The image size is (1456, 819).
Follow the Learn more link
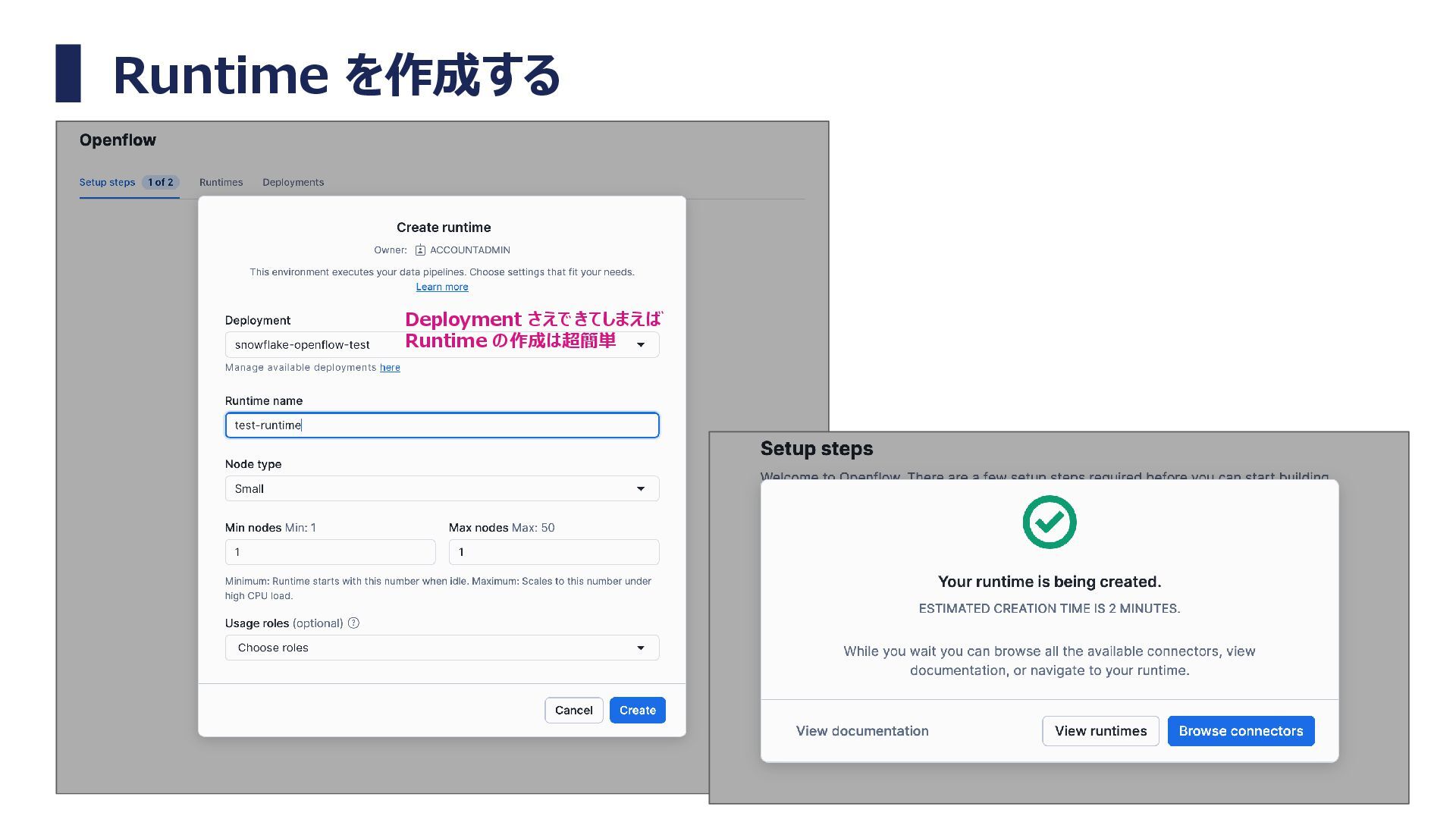pos(441,287)
